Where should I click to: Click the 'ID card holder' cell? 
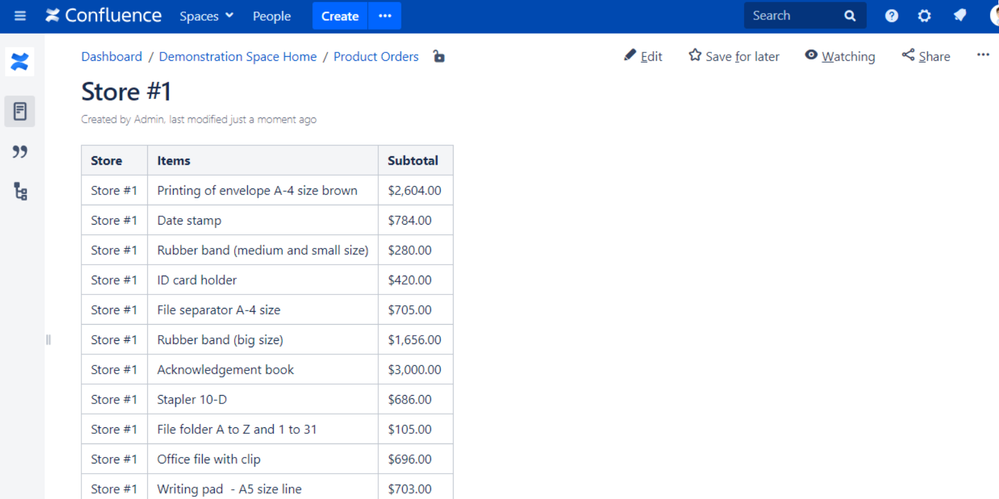(x=263, y=280)
